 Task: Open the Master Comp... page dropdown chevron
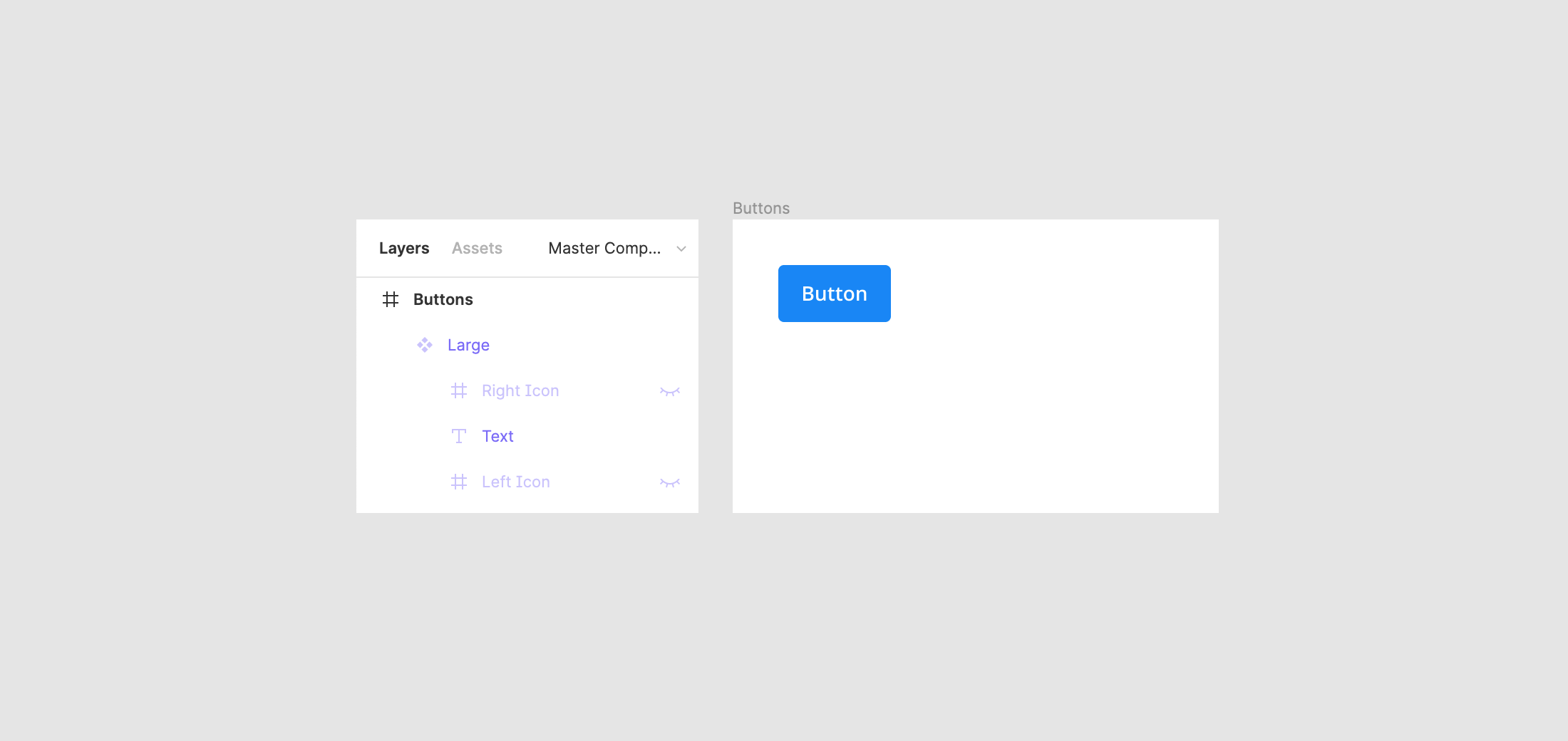pyautogui.click(x=681, y=249)
